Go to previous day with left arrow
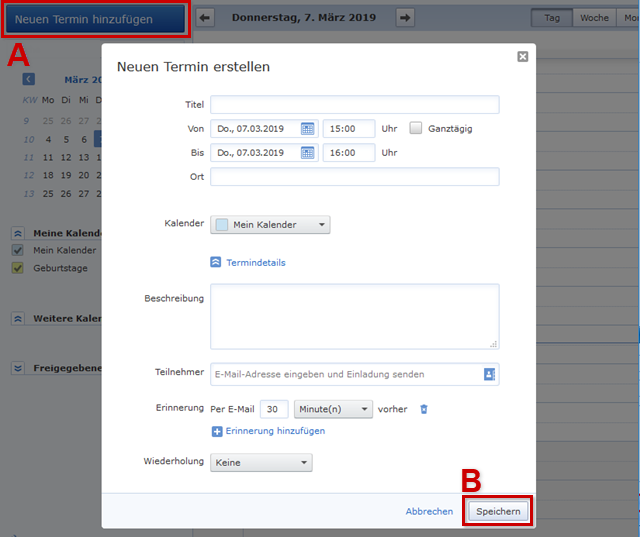Screen dimensions: 640x537 pos(205,18)
